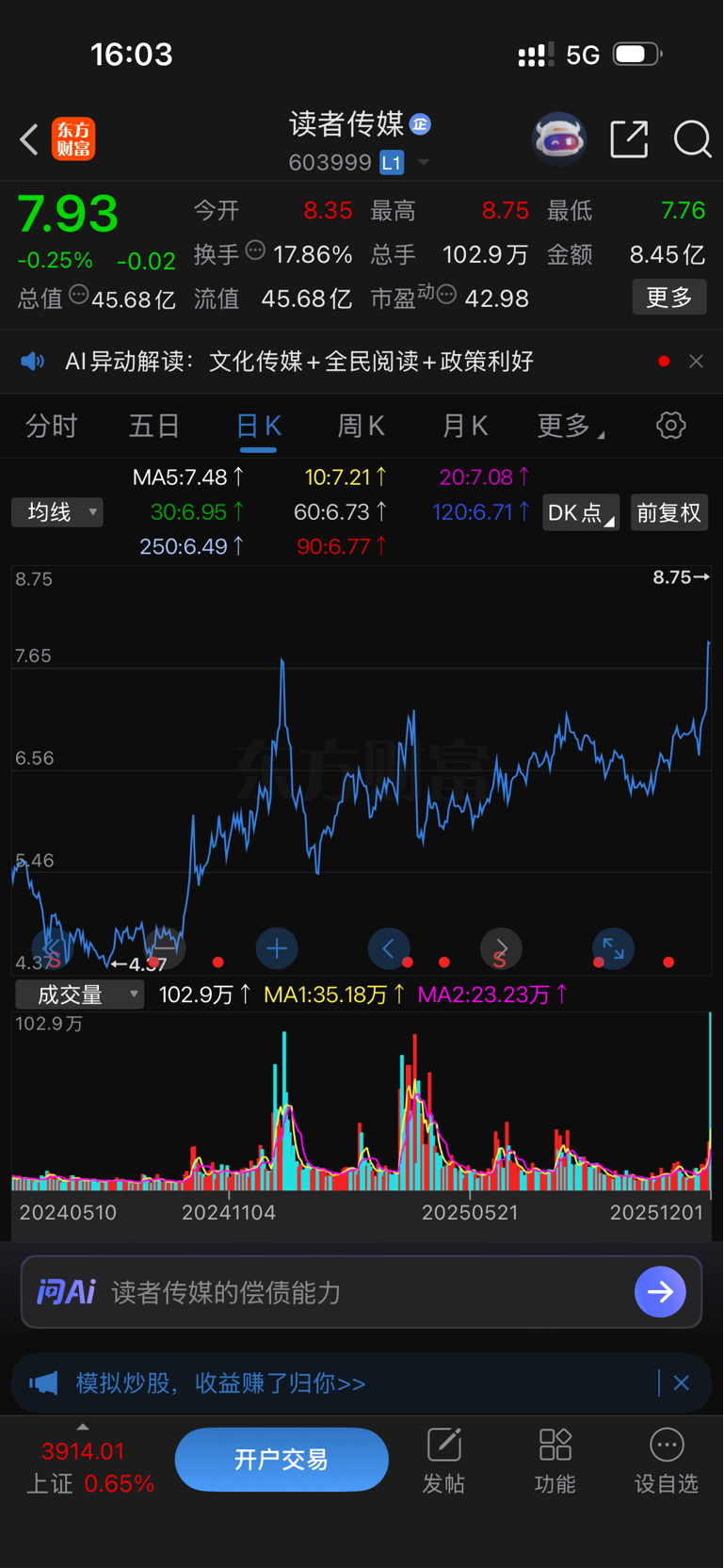Tap the MA1:35.18万 volume value
This screenshot has width=724, height=1568.
(334, 994)
